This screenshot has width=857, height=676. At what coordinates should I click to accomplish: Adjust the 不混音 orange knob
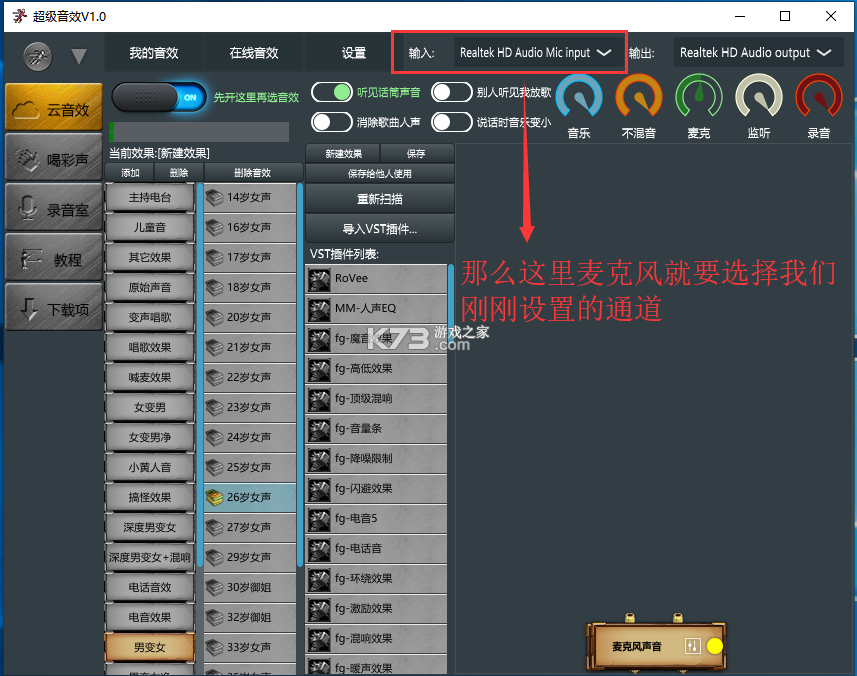[639, 97]
